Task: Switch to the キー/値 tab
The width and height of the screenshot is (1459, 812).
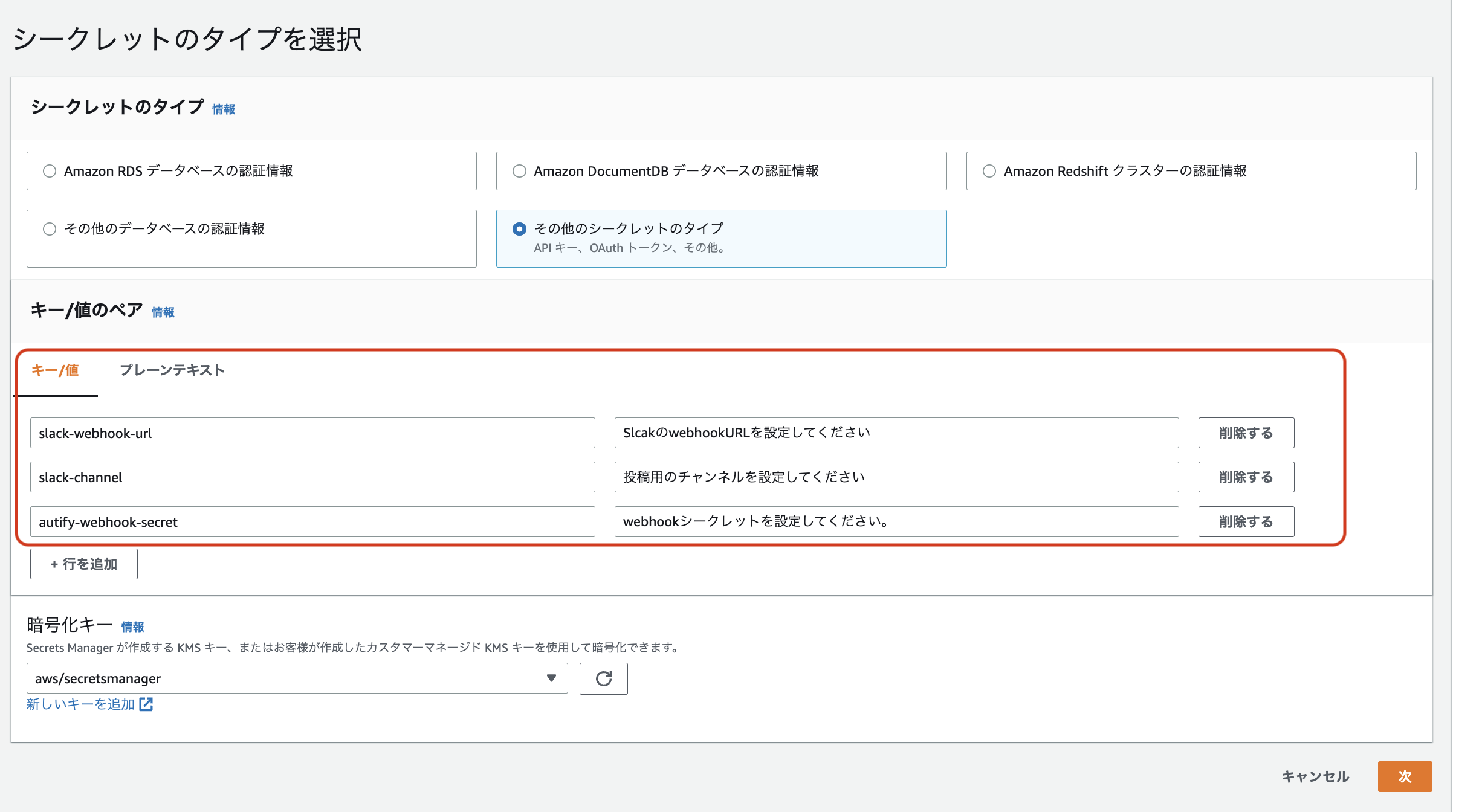Action: pos(56,370)
